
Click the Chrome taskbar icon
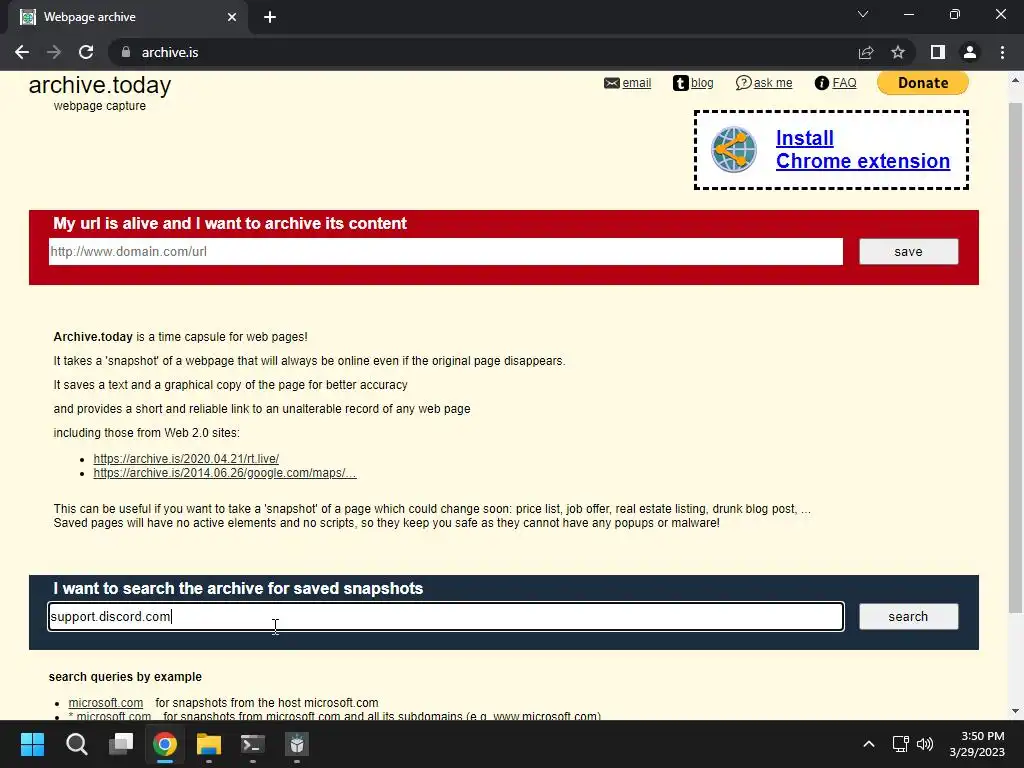(165, 744)
